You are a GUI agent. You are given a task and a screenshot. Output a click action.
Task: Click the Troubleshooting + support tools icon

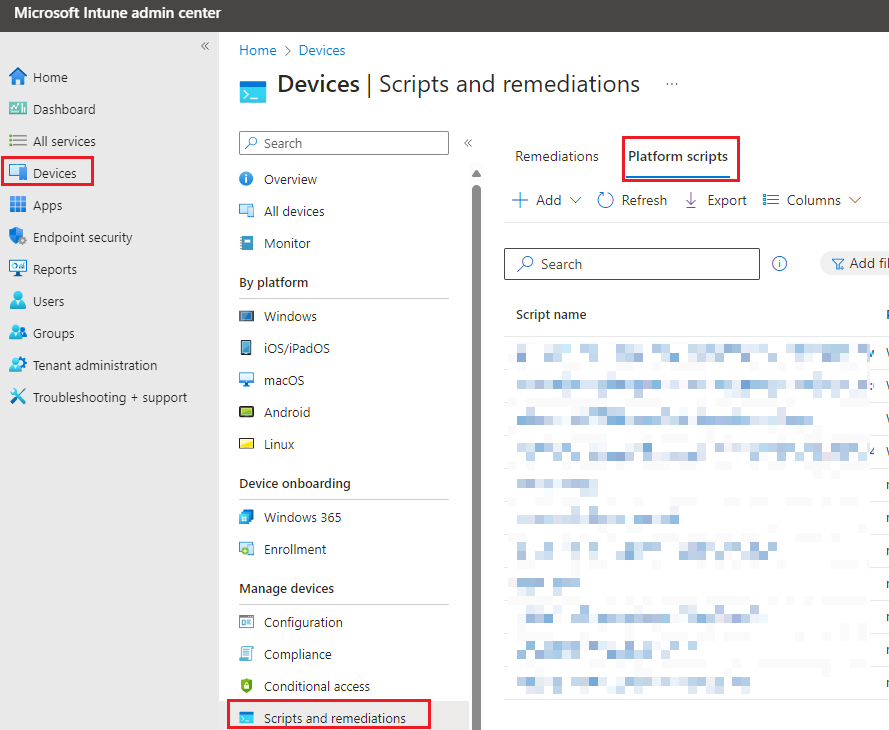(x=18, y=397)
